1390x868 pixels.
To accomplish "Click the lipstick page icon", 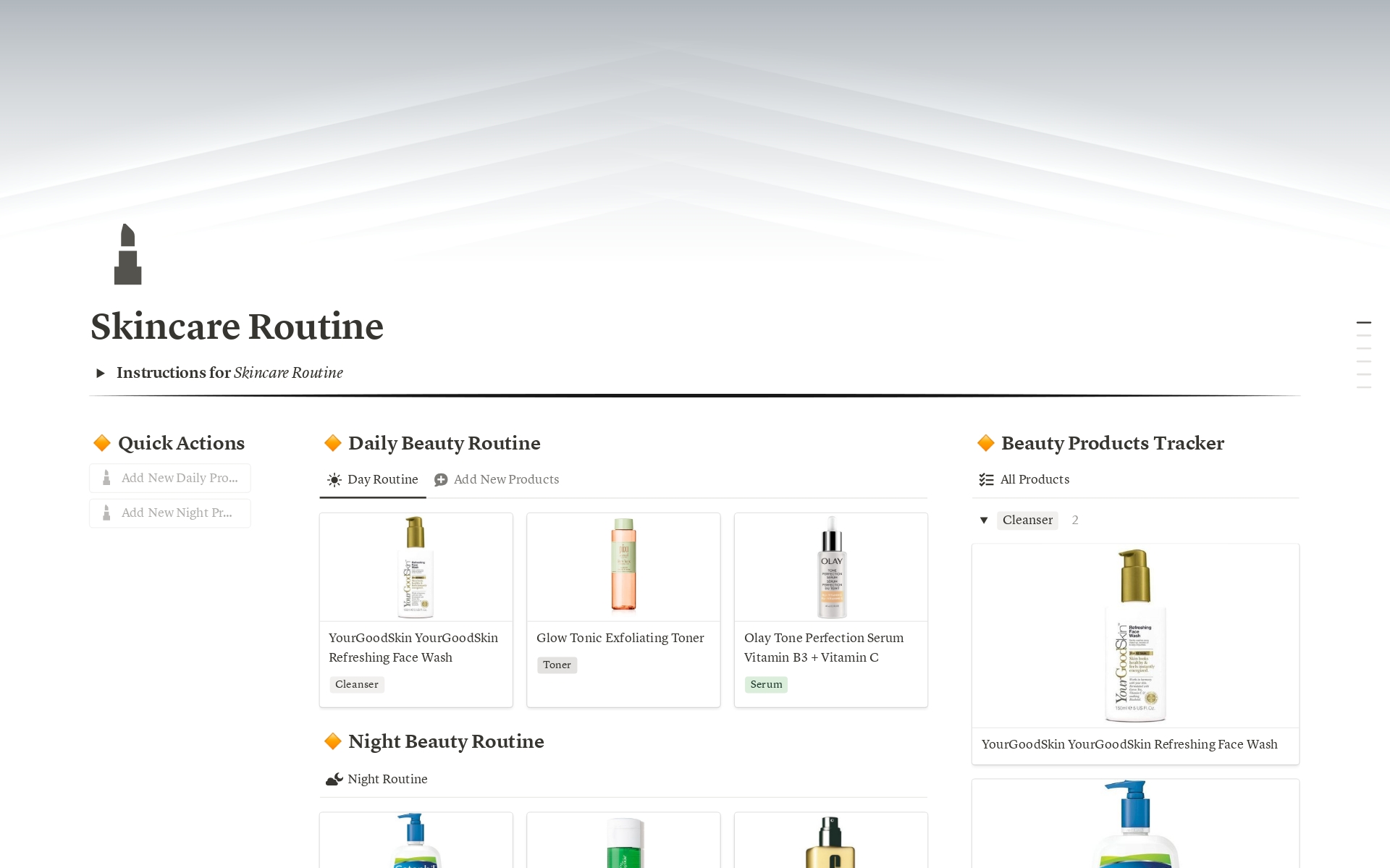I will (x=127, y=254).
